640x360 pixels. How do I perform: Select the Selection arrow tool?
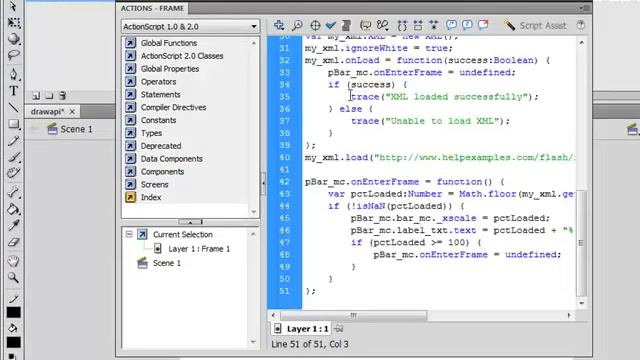(13, 7)
